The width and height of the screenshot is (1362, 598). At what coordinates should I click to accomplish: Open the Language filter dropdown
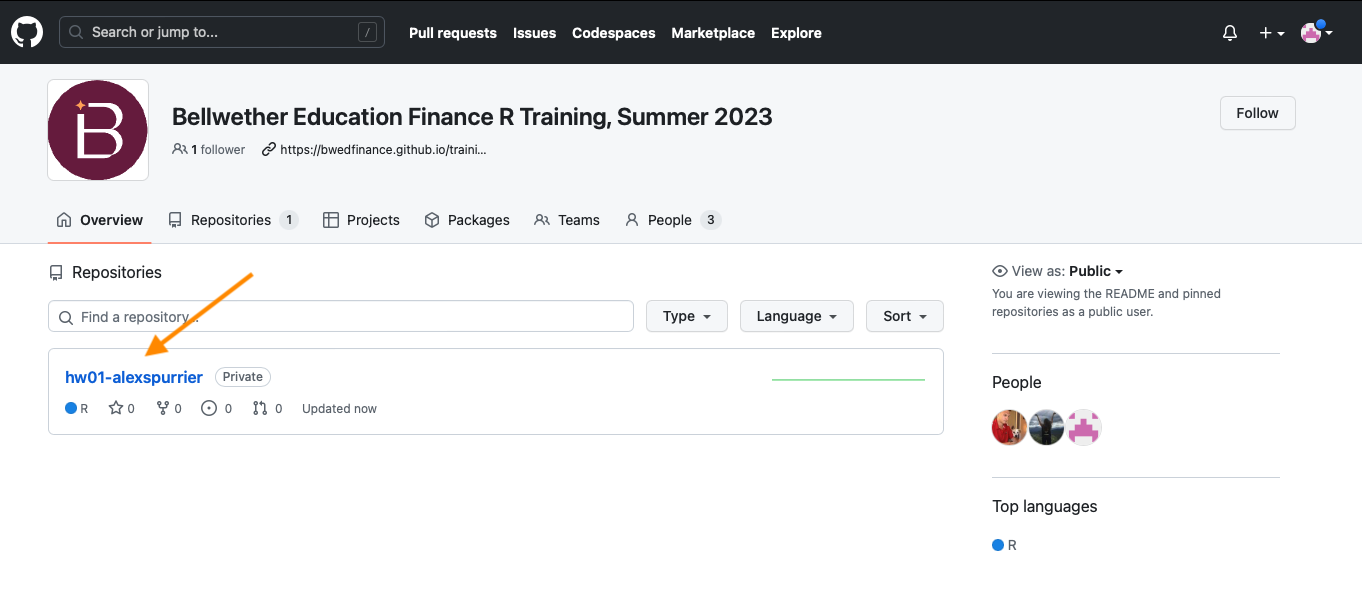796,316
